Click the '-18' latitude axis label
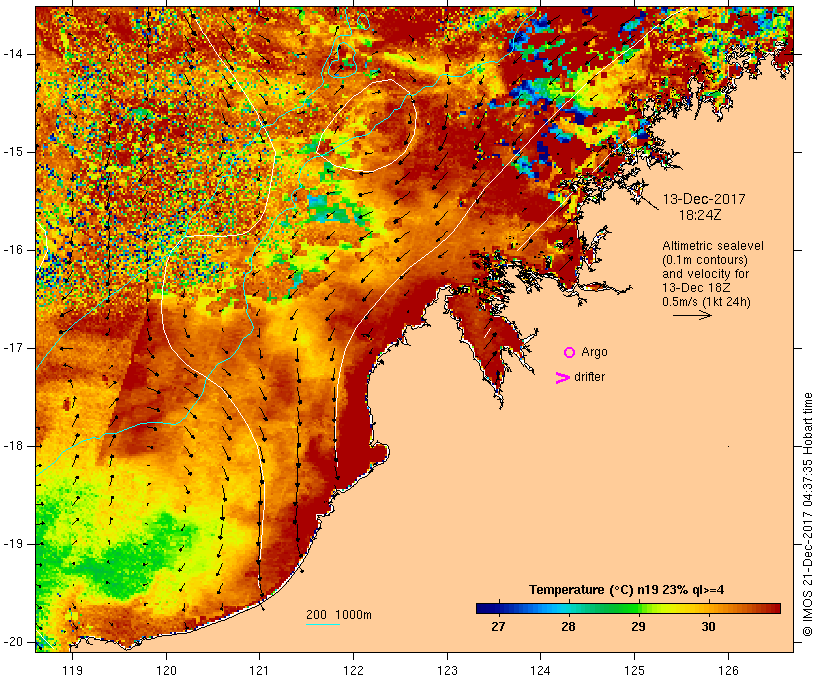This screenshot has height=680, width=820. (x=12, y=446)
